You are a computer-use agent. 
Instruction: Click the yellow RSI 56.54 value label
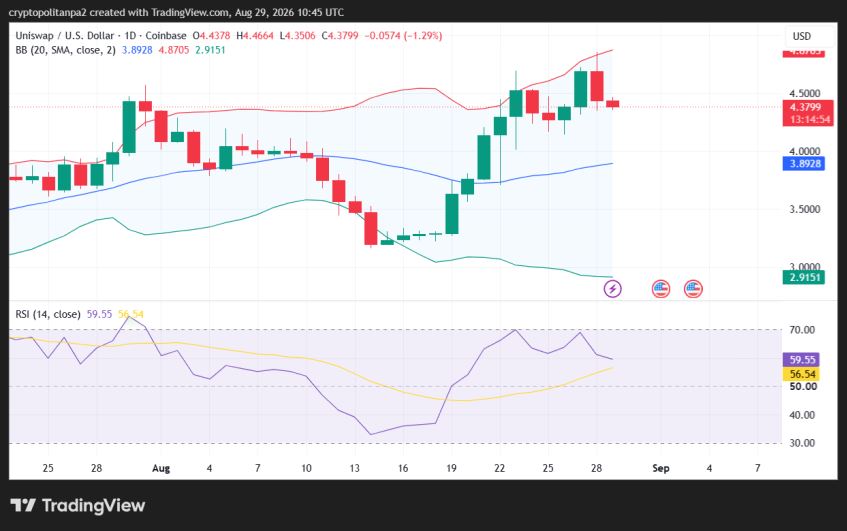pyautogui.click(x=801, y=374)
